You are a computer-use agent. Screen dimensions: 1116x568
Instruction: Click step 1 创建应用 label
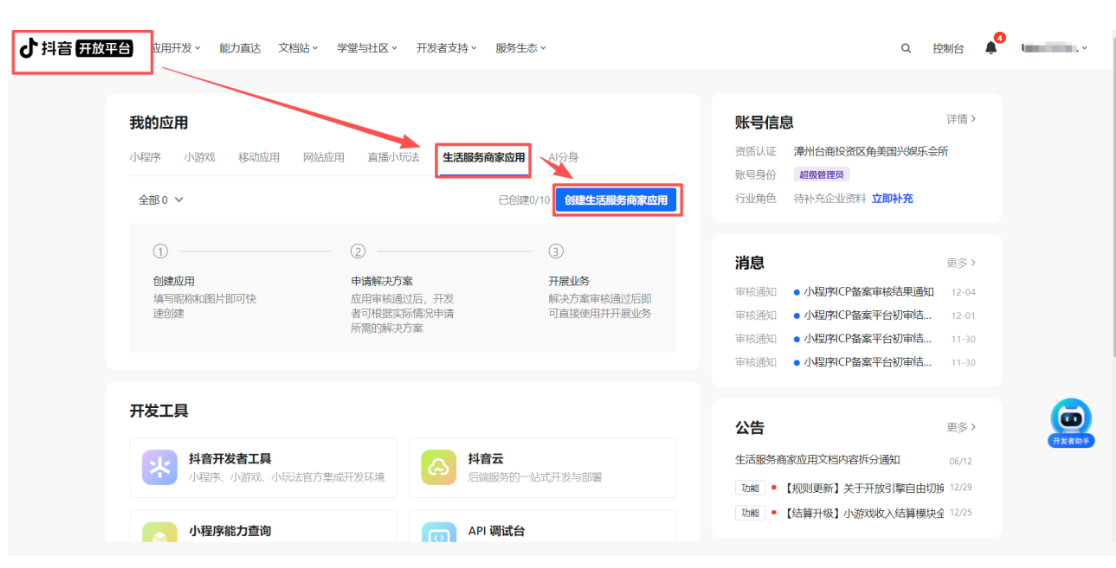174,281
